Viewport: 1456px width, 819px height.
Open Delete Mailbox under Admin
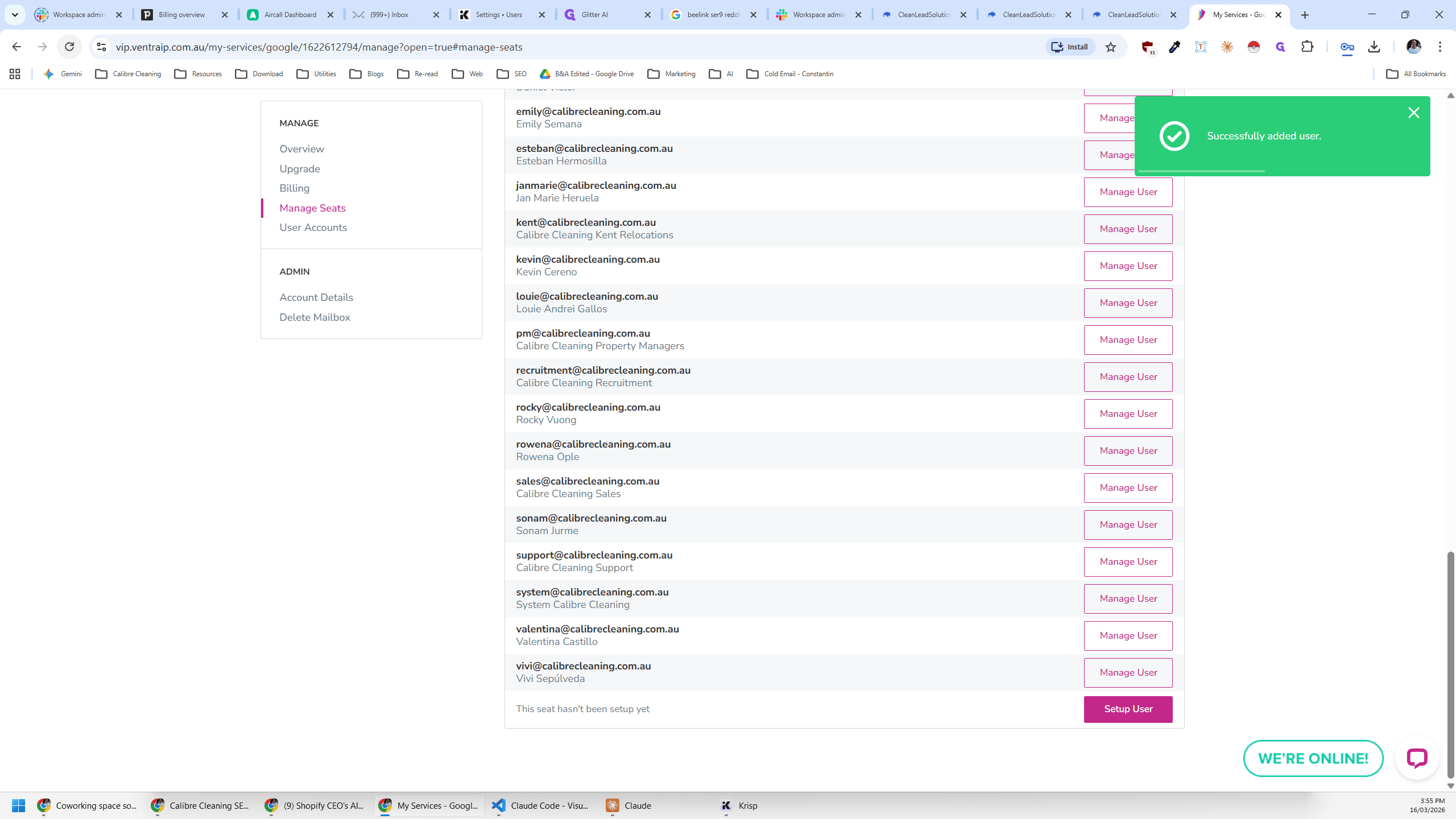click(315, 317)
